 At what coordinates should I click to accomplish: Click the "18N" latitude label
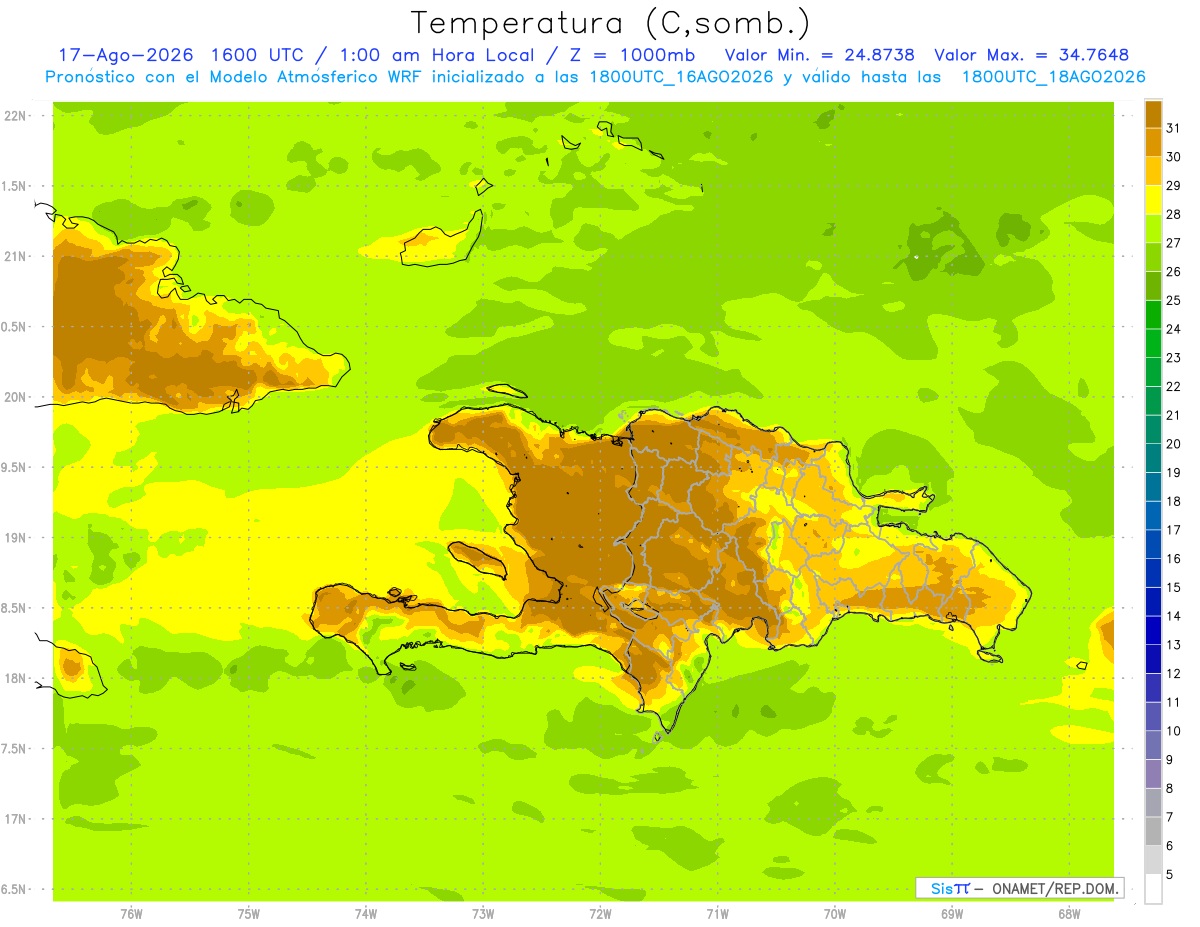14,678
